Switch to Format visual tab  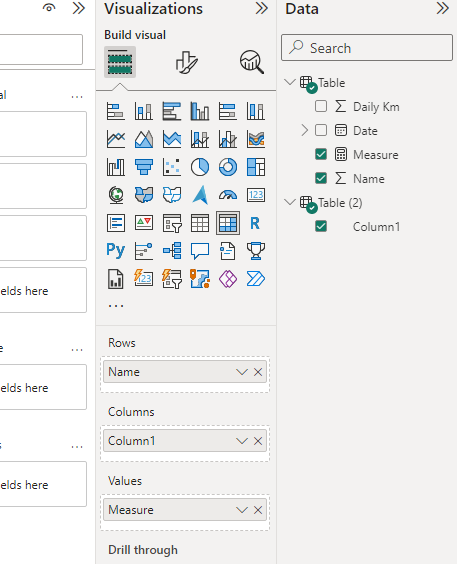click(187, 62)
